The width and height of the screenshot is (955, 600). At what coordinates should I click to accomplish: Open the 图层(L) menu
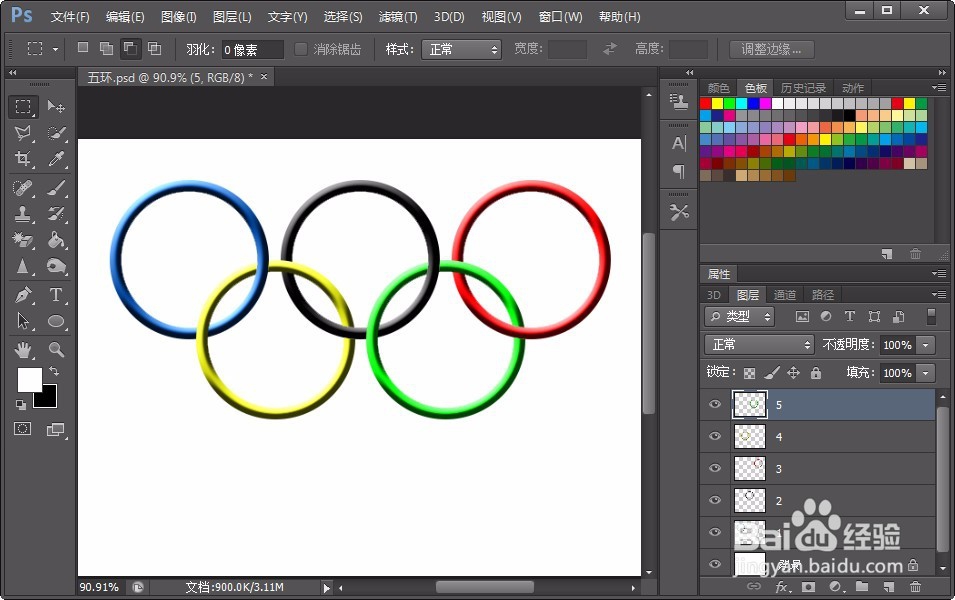point(232,17)
